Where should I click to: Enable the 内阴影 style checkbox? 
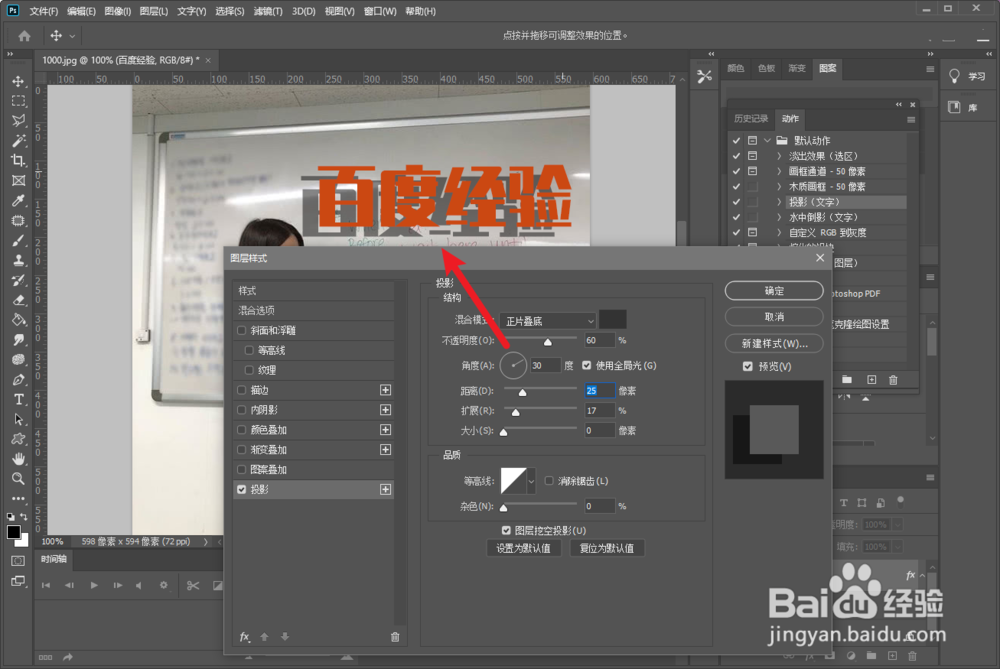coord(241,409)
